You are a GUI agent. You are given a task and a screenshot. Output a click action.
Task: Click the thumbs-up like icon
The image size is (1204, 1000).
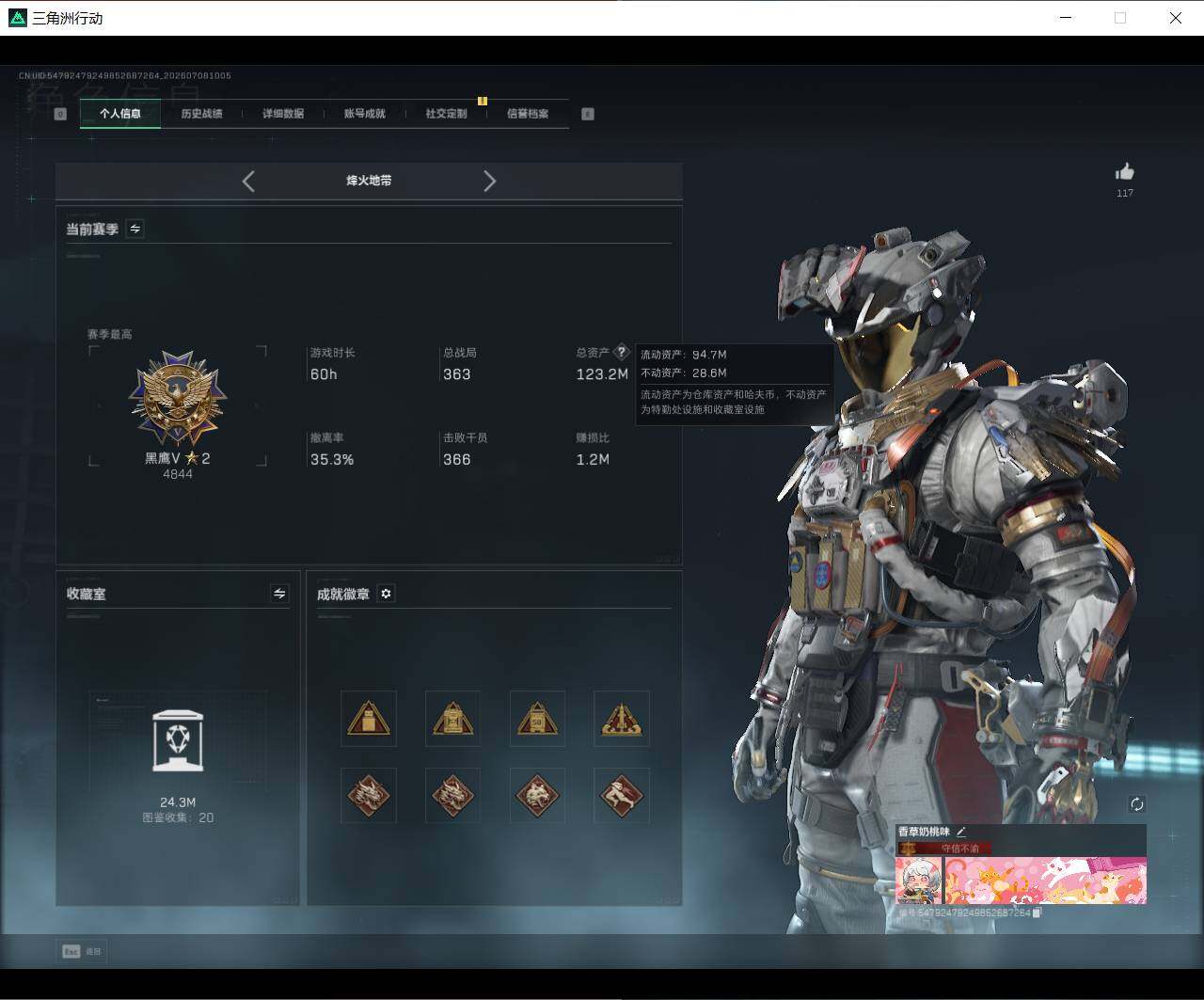(1125, 171)
